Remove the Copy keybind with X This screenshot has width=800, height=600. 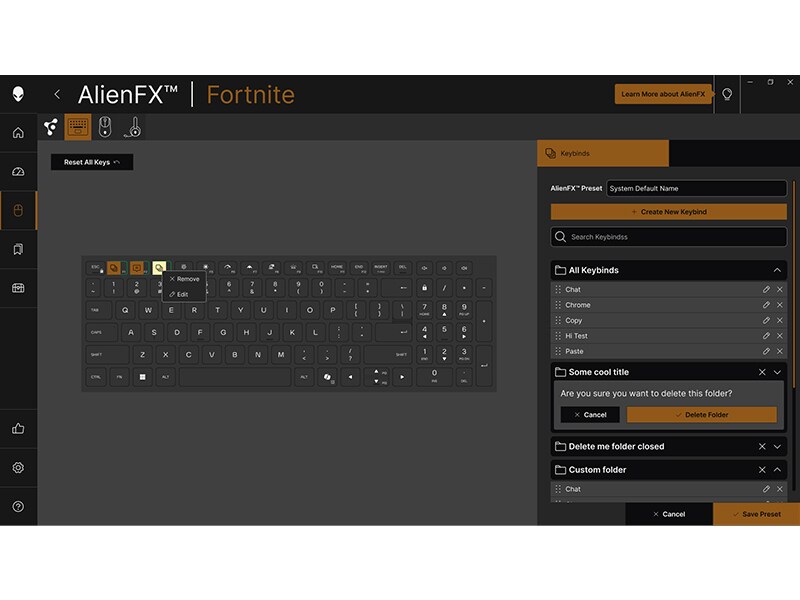pos(780,320)
